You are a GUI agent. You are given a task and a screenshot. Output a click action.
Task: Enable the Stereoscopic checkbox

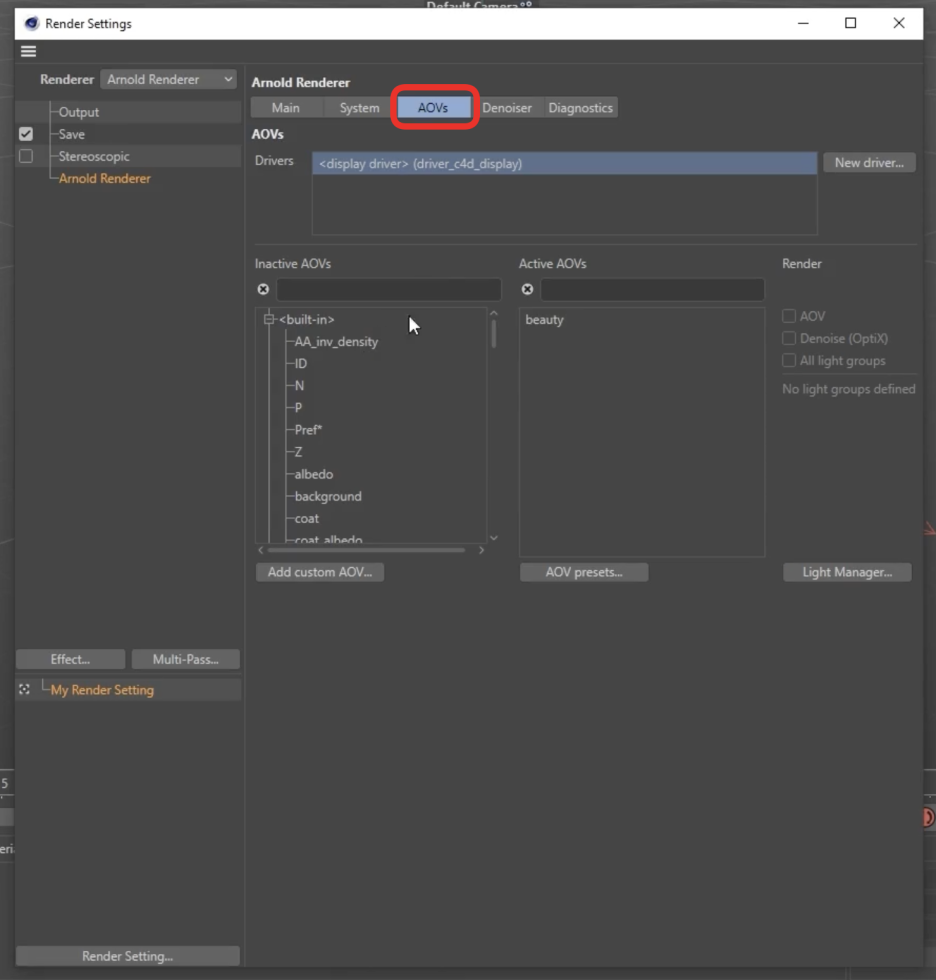point(26,156)
